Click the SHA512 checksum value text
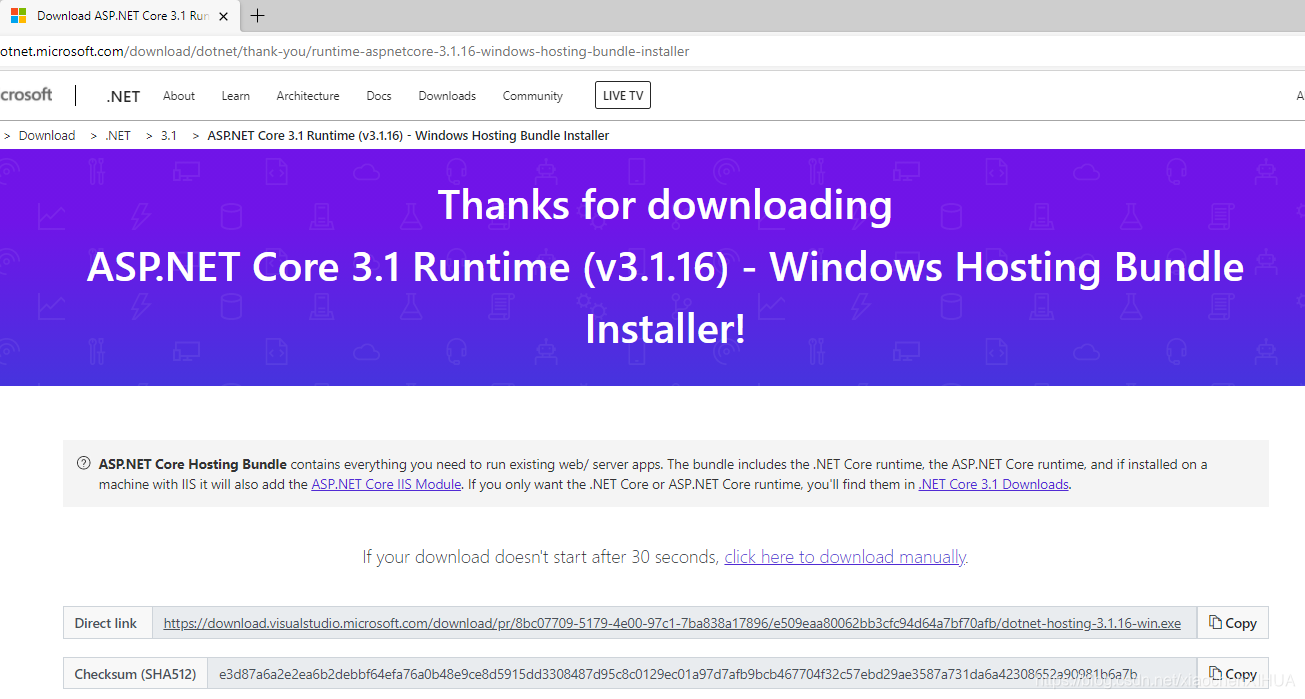This screenshot has width=1305, height=699. pyautogui.click(x=678, y=674)
